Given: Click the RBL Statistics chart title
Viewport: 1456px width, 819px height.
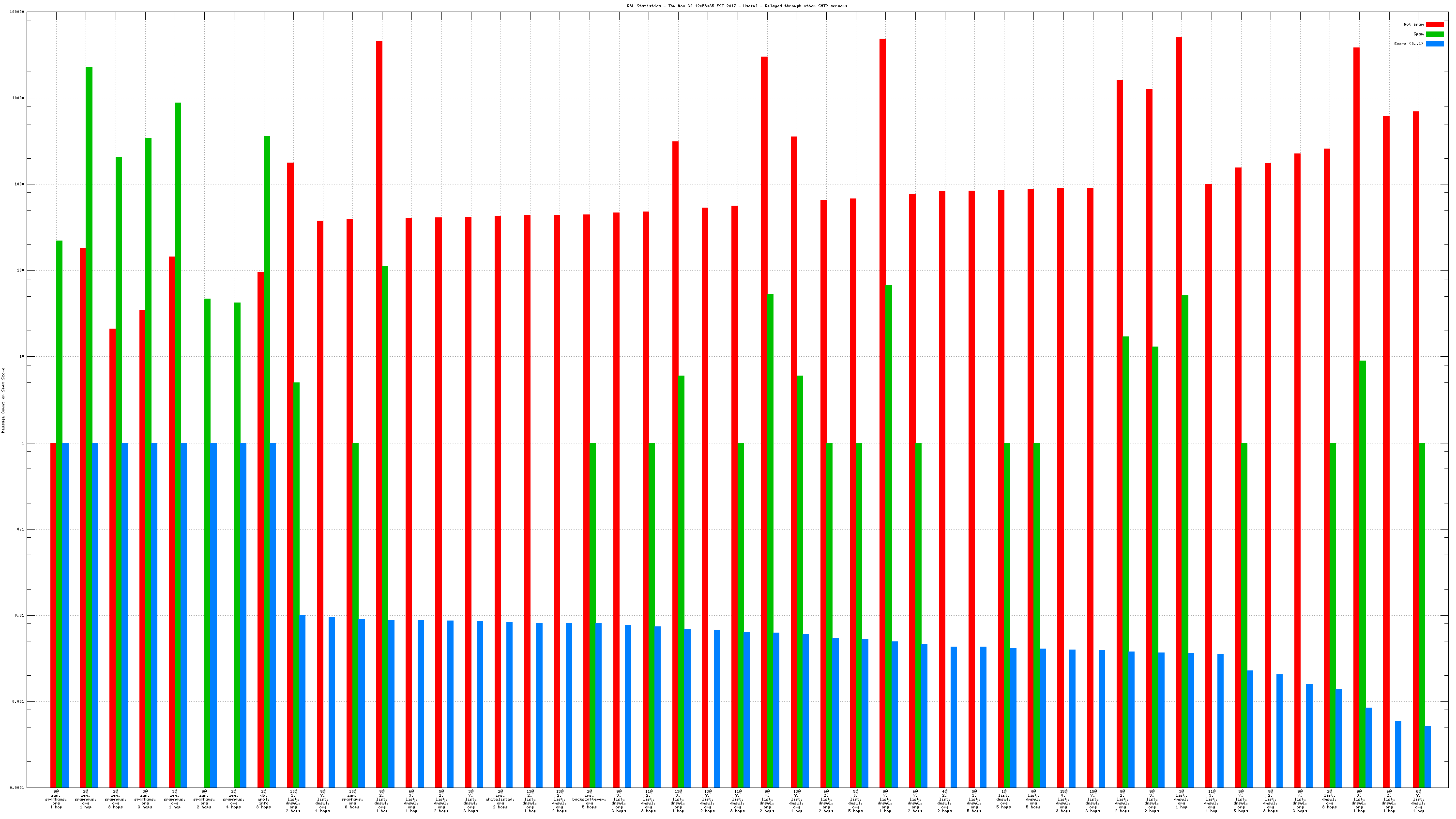Looking at the screenshot, I should click(737, 6).
